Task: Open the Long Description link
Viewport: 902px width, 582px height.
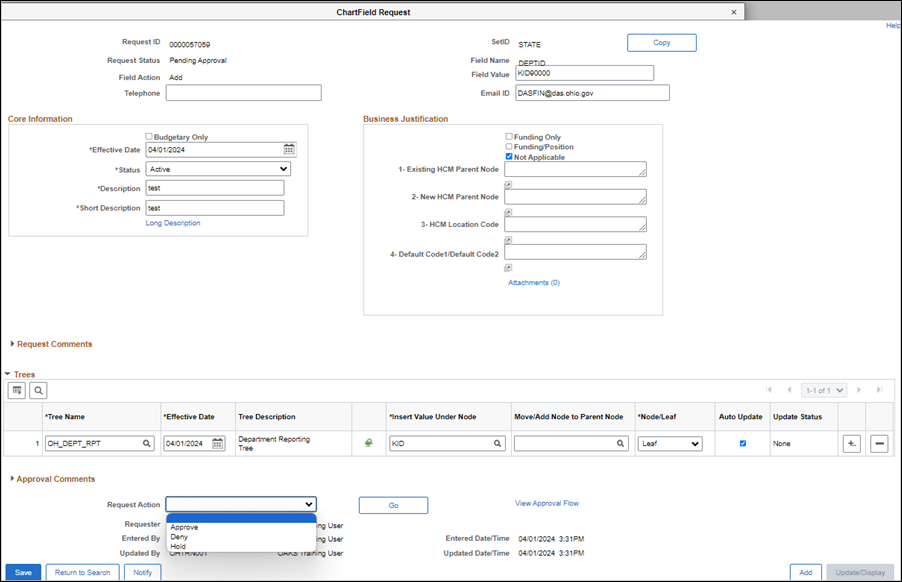Action: [x=173, y=223]
